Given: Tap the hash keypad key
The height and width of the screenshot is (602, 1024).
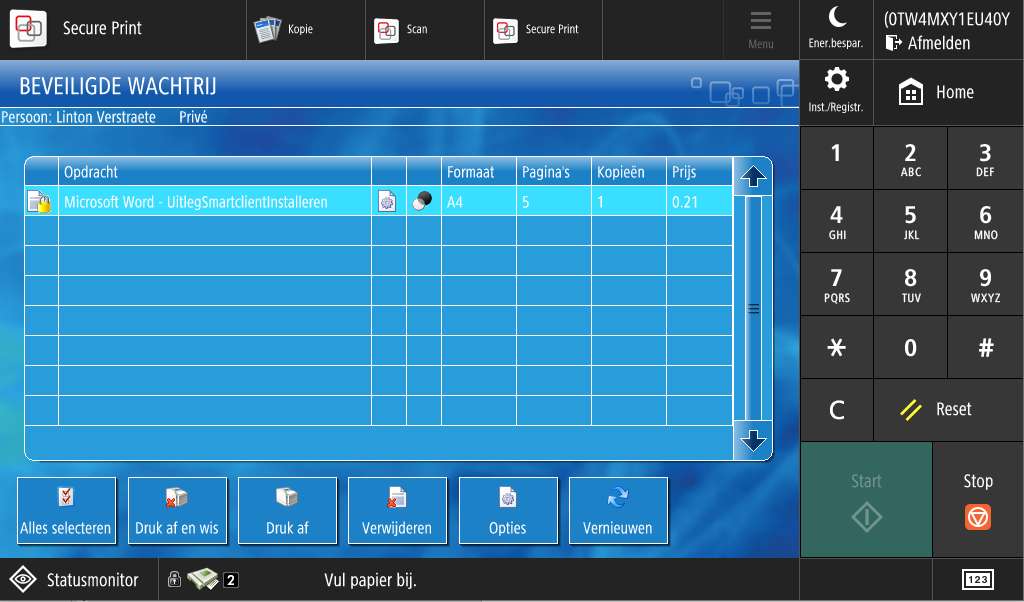Looking at the screenshot, I should [x=985, y=347].
